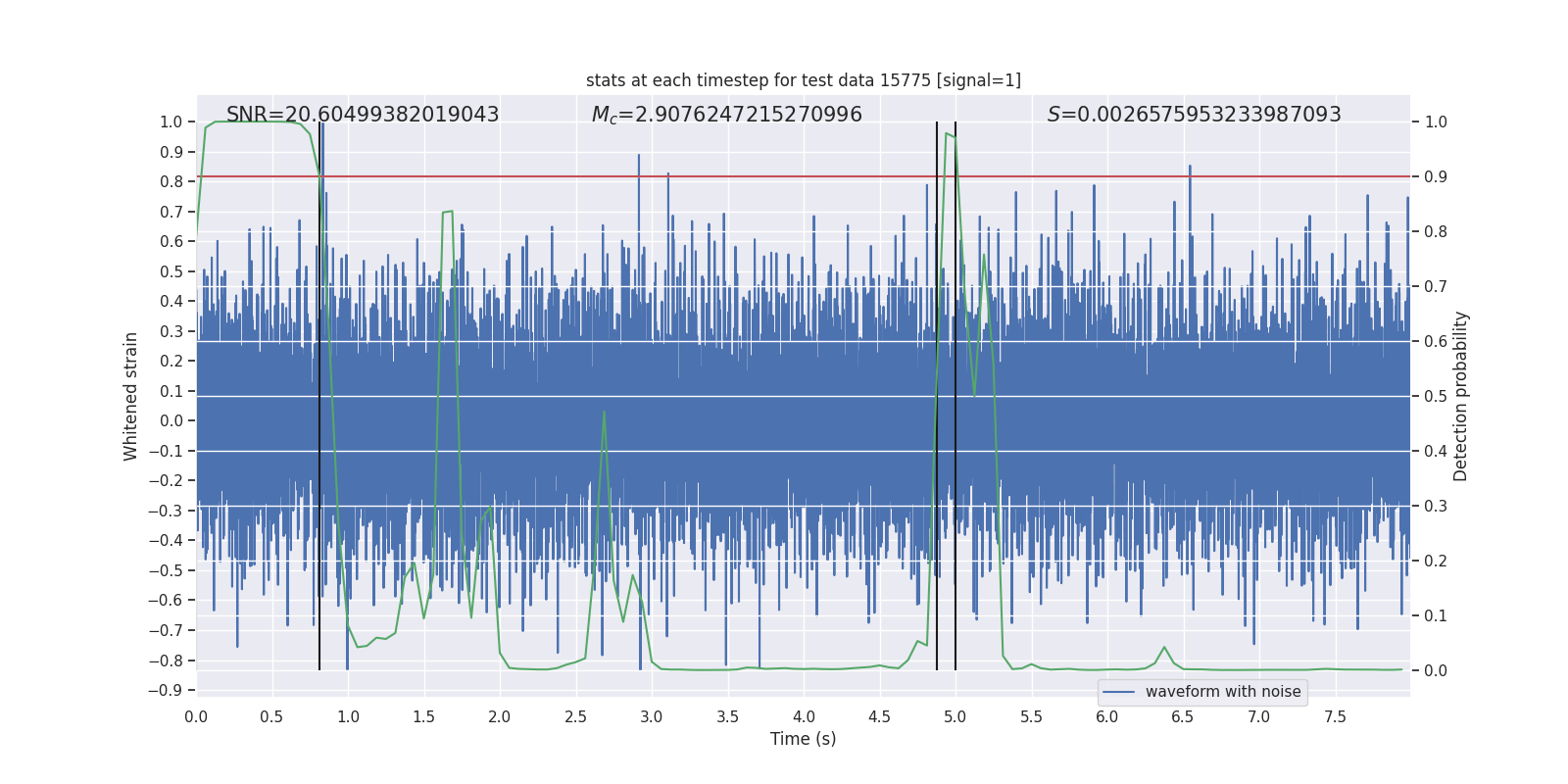1568x784 pixels.
Task: Click the 5.0 tick label on the time axis
Action: [955, 716]
